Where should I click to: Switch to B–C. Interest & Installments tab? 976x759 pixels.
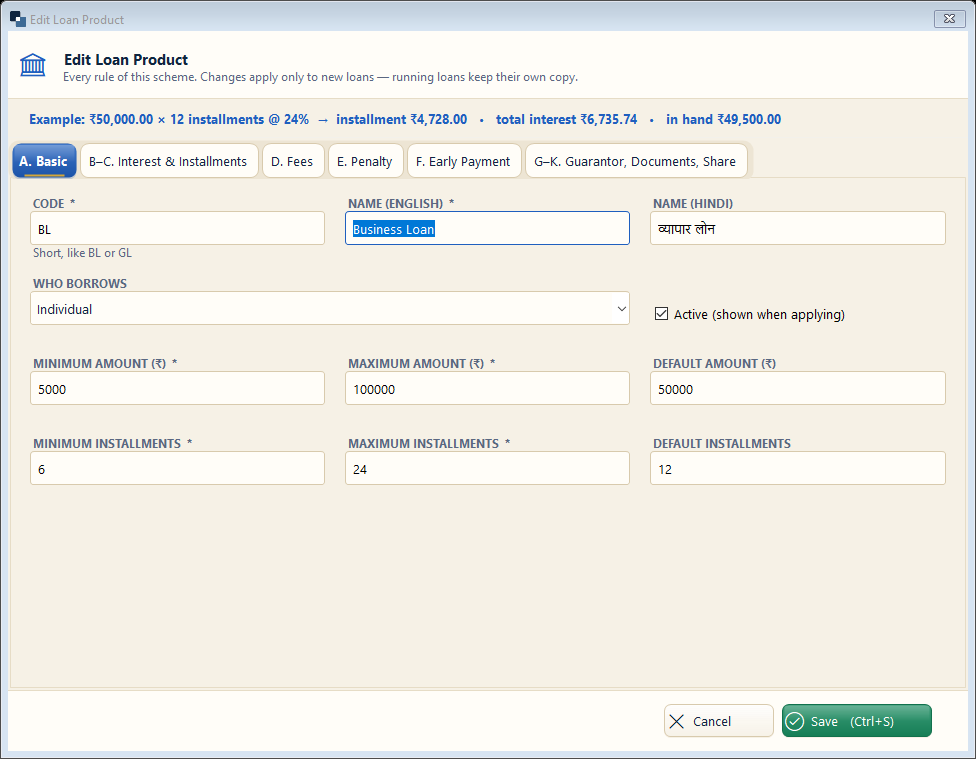click(x=169, y=161)
